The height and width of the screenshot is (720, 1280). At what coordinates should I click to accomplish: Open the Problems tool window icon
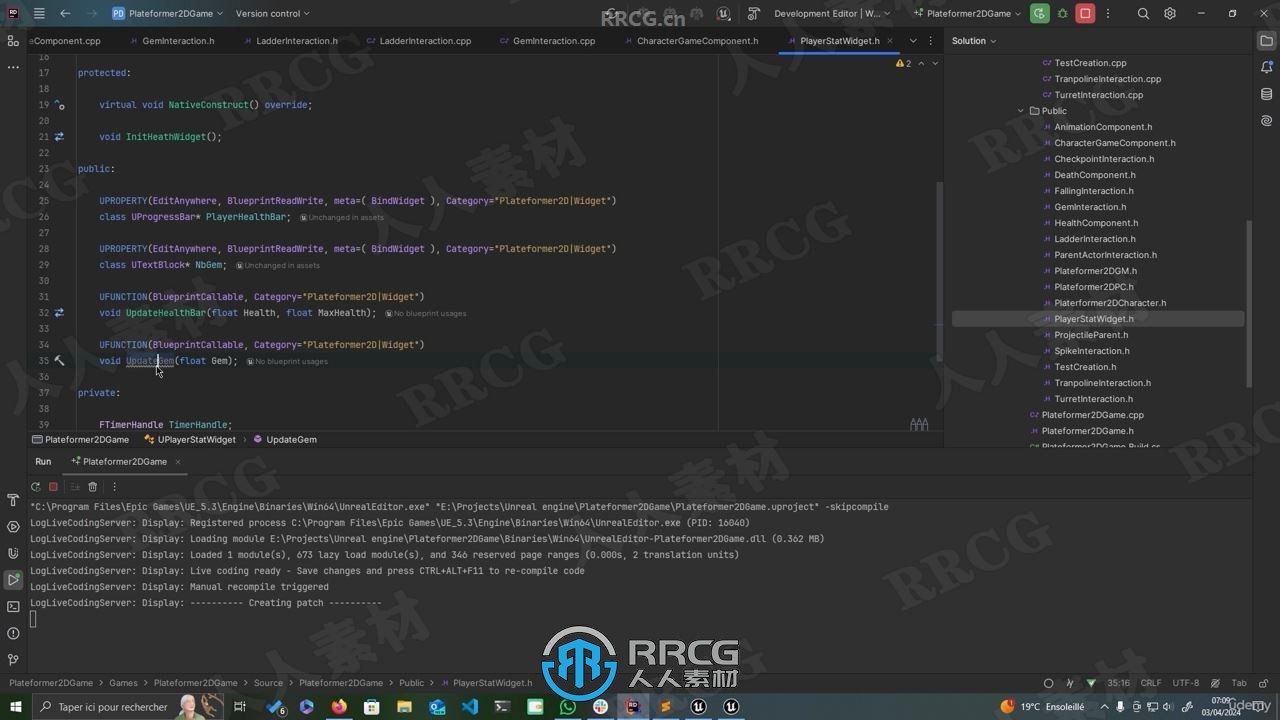(13, 633)
